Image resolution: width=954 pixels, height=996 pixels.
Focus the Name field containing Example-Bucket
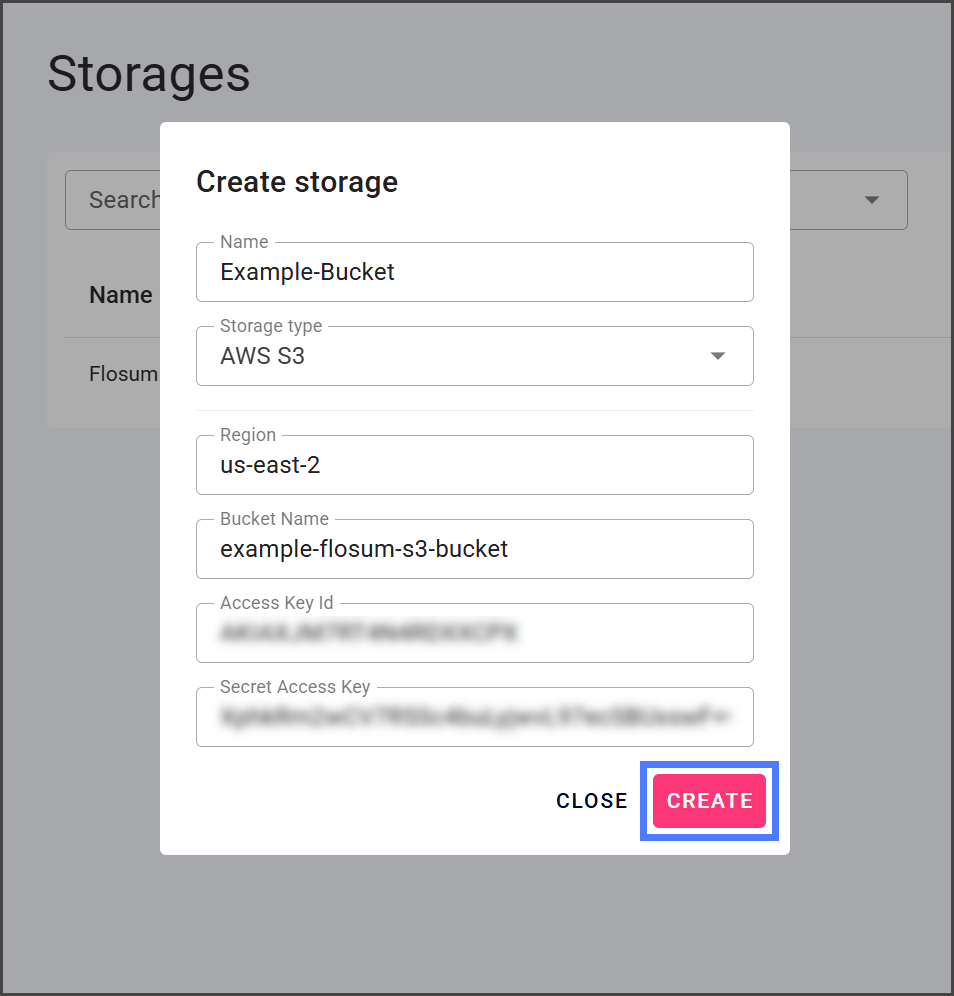tap(474, 272)
